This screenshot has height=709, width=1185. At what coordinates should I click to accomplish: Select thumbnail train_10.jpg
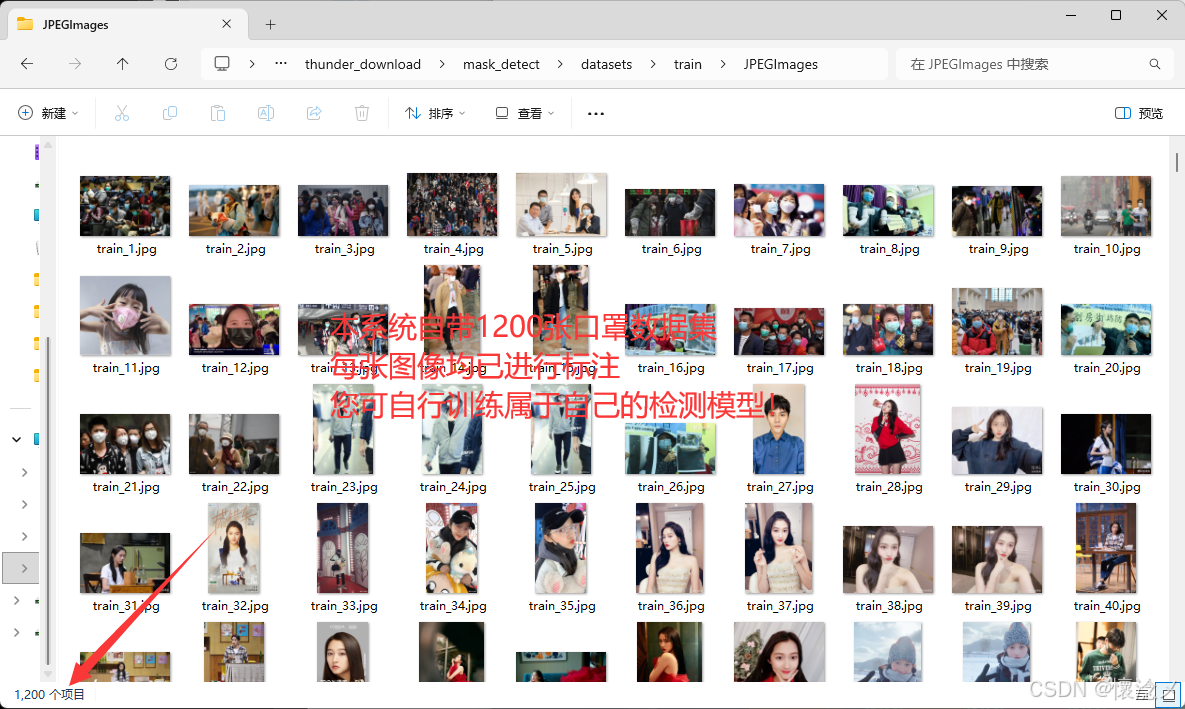1106,206
